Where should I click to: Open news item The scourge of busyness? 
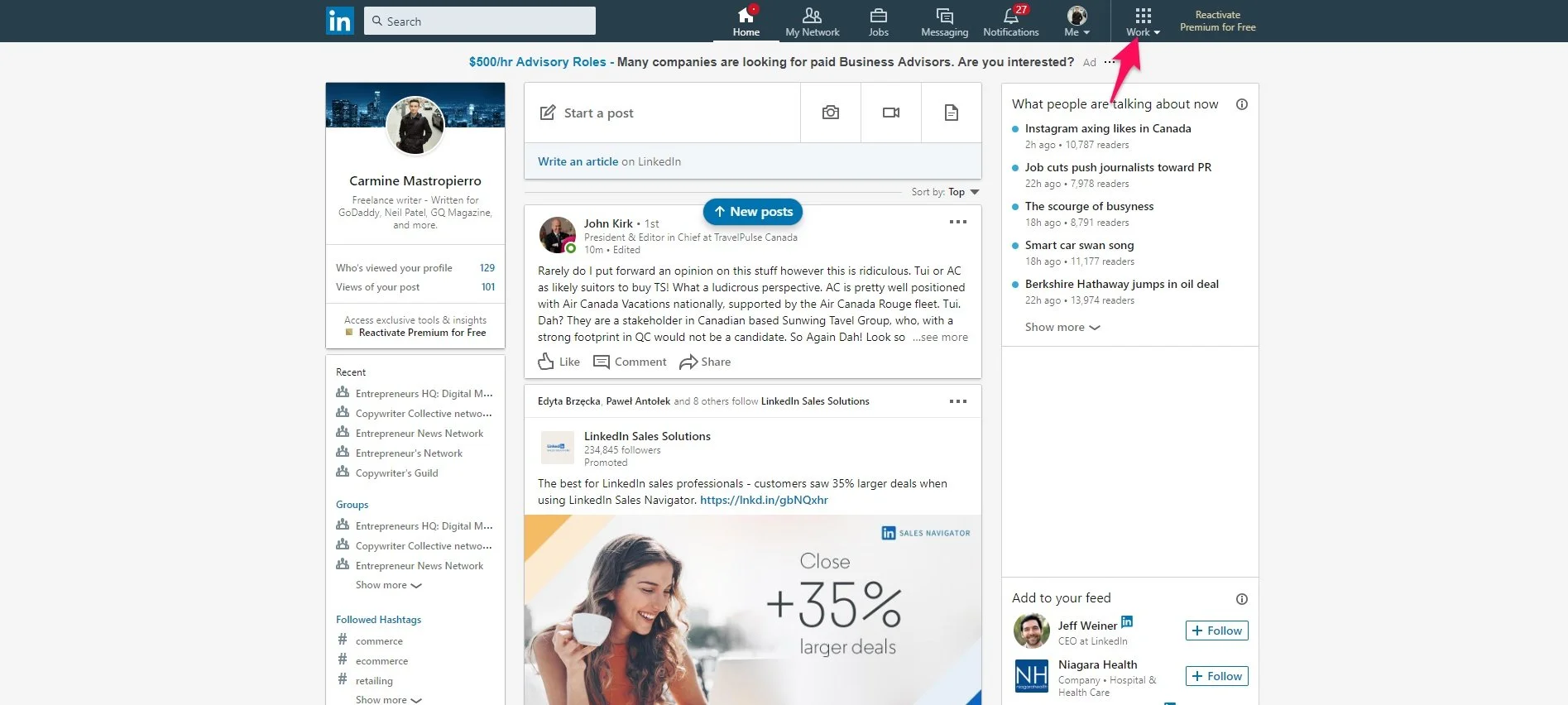[x=1089, y=206]
